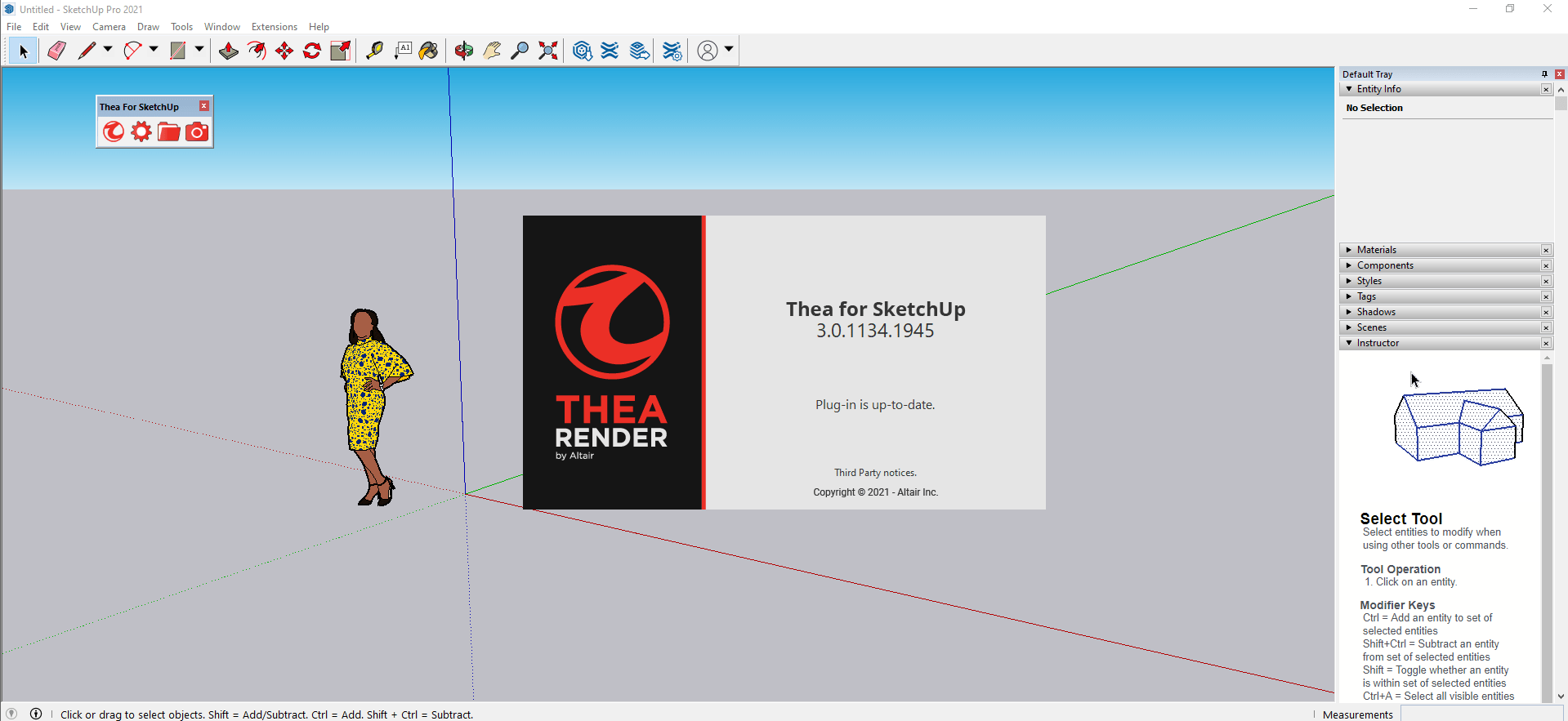
Task: Select the Offset tool
Action: tap(257, 51)
